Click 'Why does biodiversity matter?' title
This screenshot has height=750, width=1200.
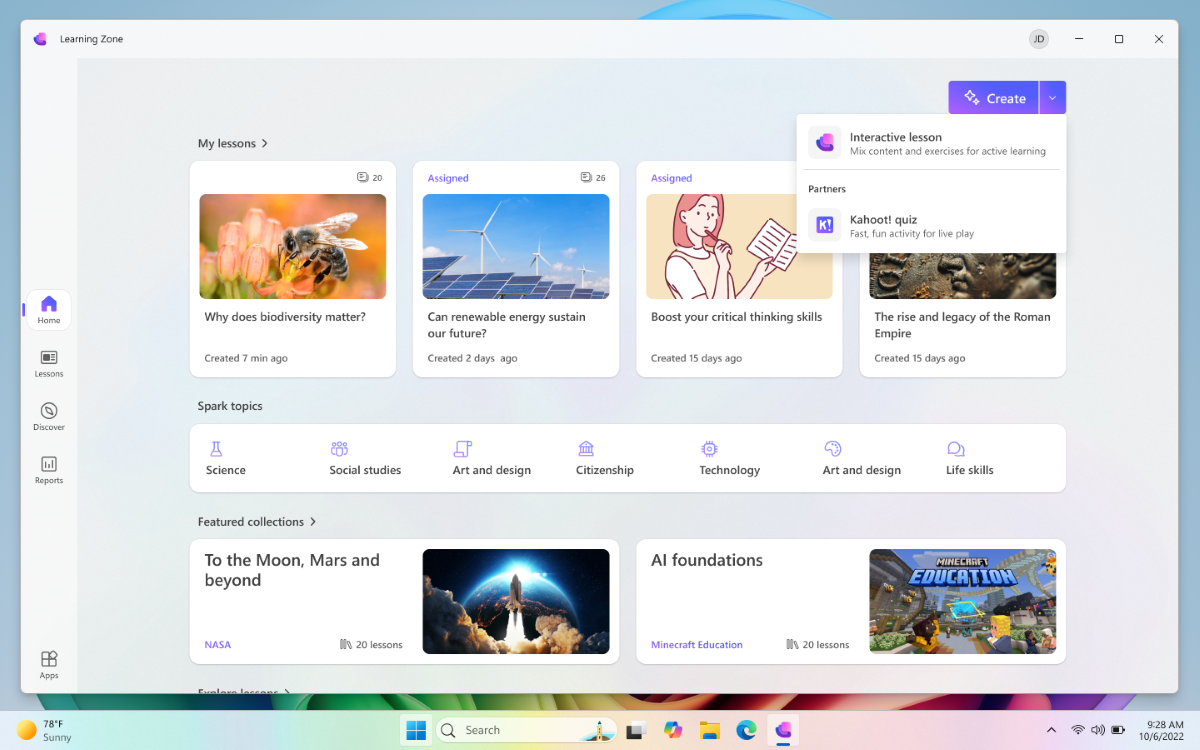pos(285,317)
